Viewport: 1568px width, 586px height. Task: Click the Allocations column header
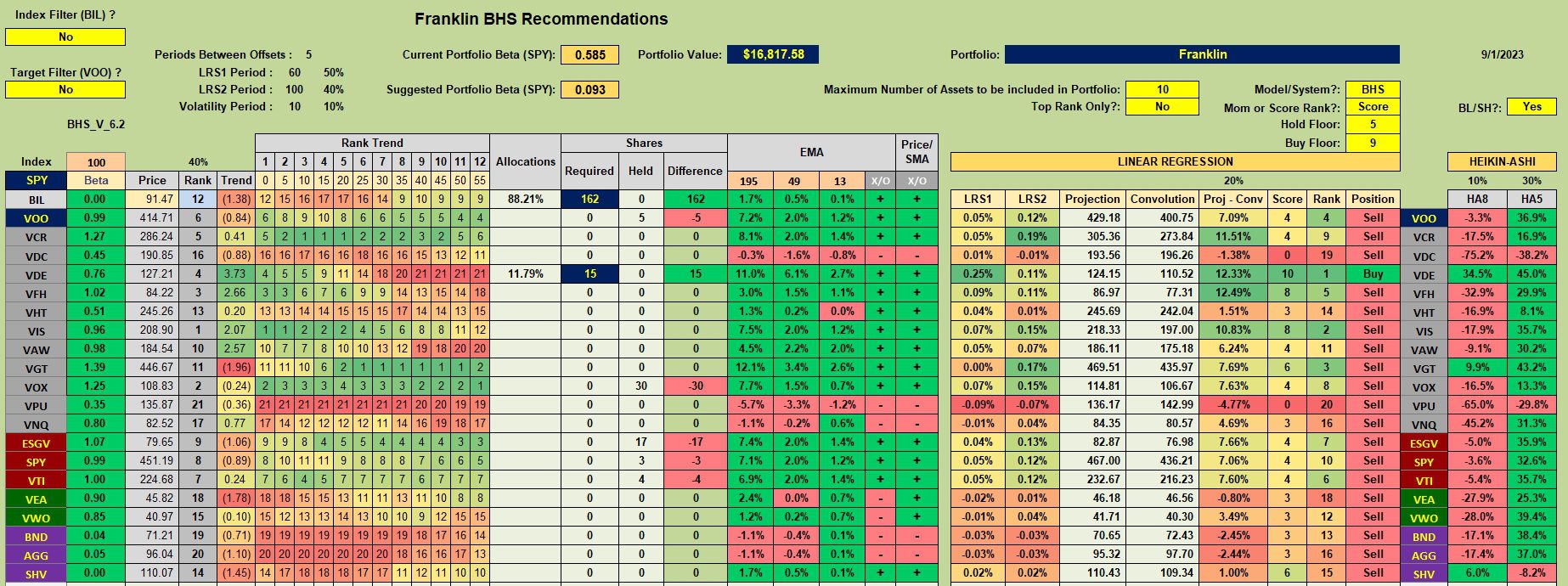point(525,161)
